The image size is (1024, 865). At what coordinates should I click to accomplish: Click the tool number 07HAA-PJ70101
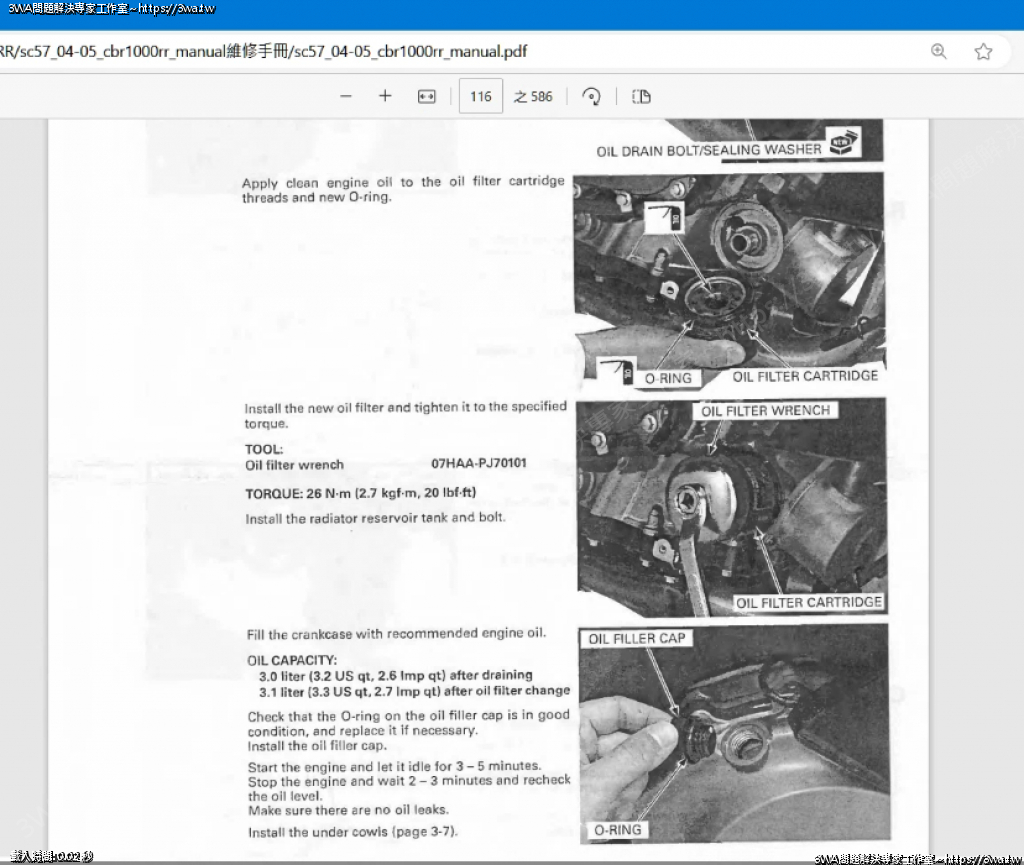coord(479,465)
